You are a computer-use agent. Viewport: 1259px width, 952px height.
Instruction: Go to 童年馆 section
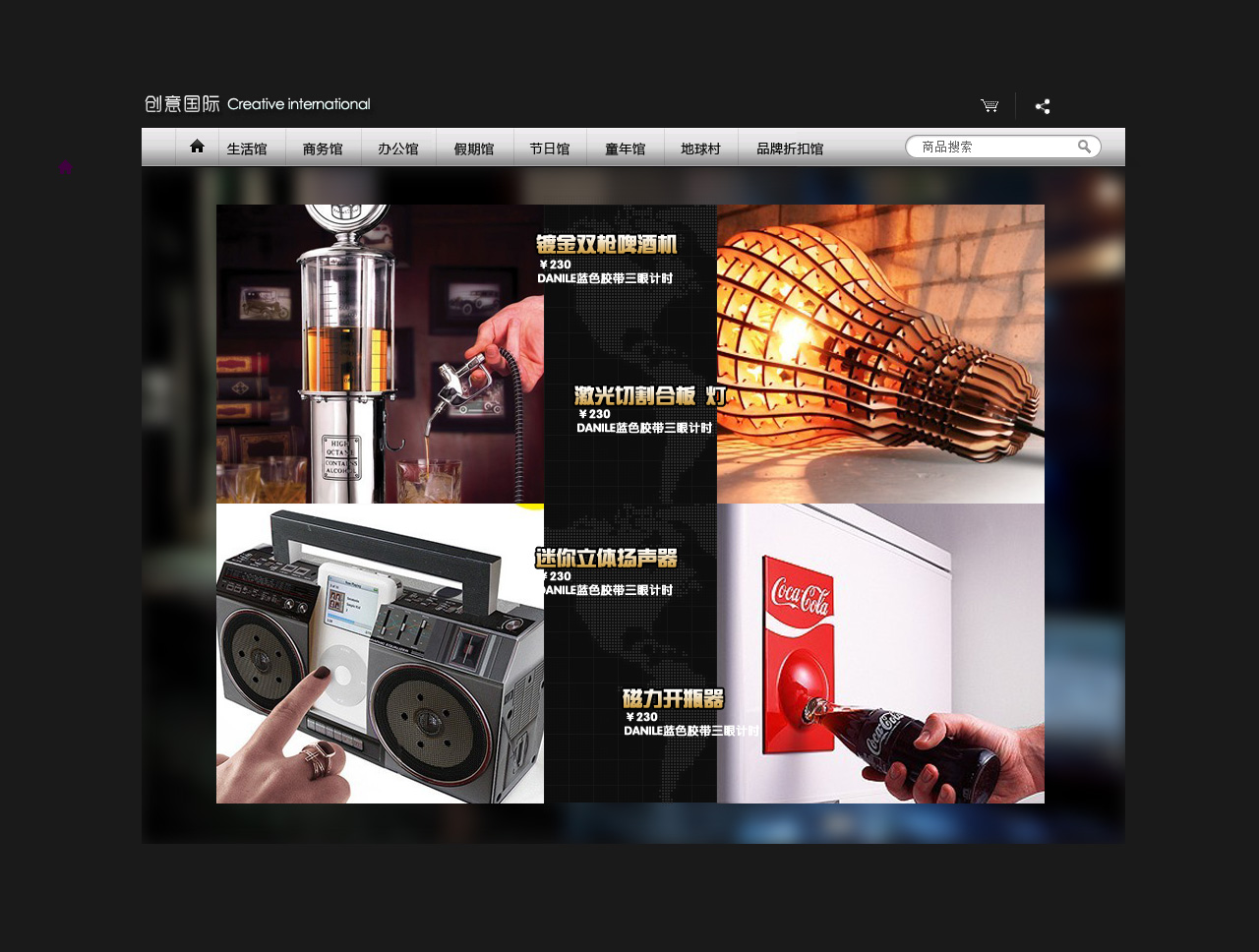pos(626,149)
